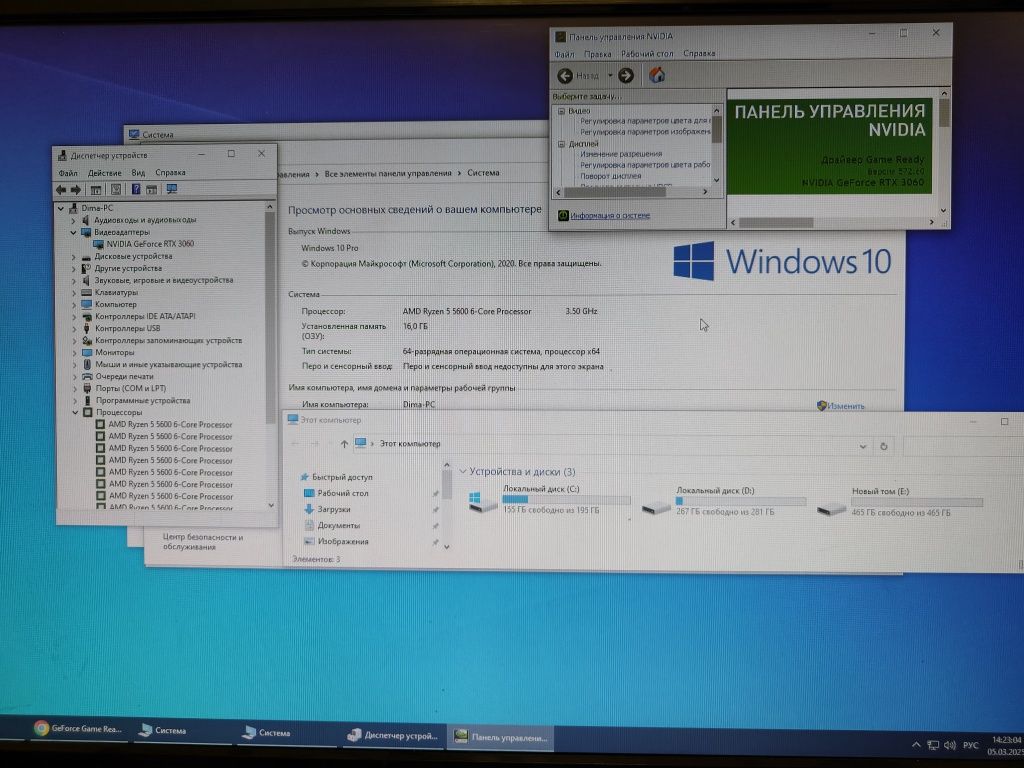This screenshot has height=768, width=1024.
Task: Collapse the Устройства и диски group chevron
Action: point(462,471)
